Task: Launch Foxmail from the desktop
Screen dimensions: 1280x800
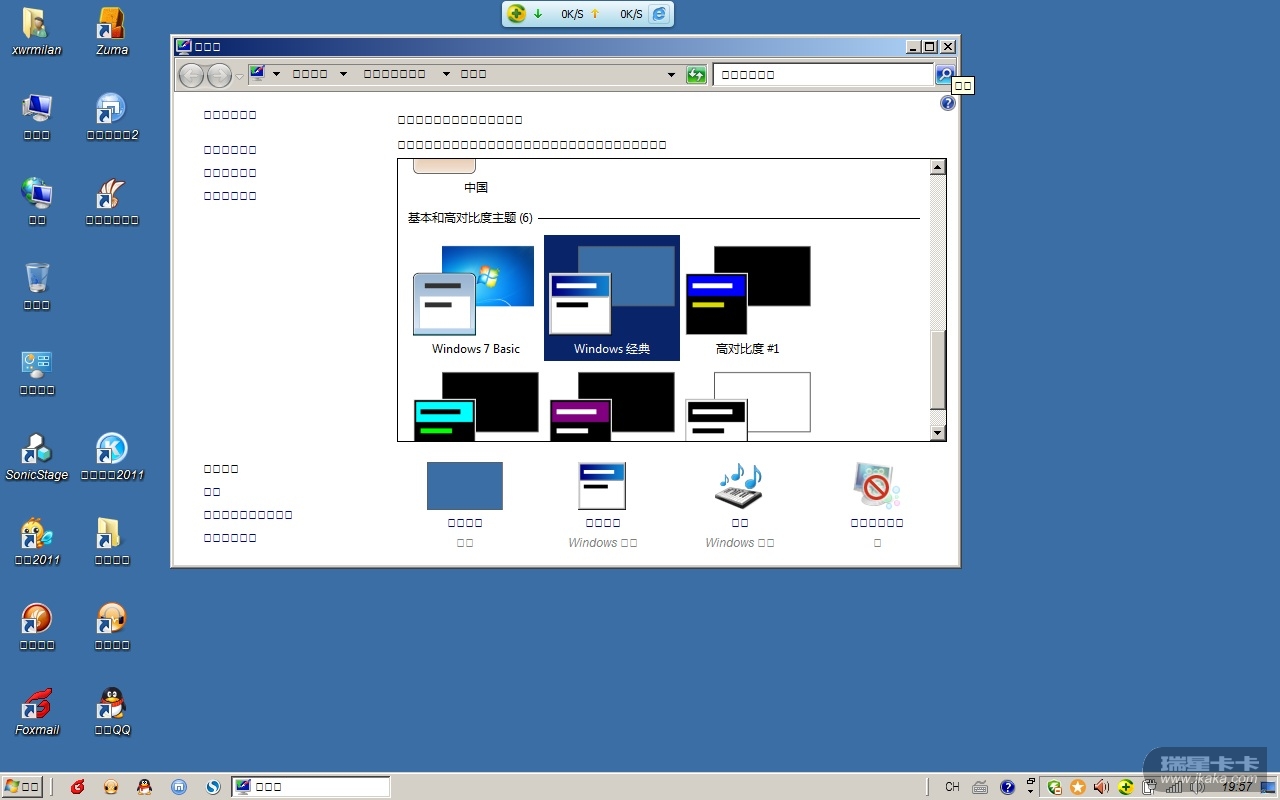Action: click(37, 711)
